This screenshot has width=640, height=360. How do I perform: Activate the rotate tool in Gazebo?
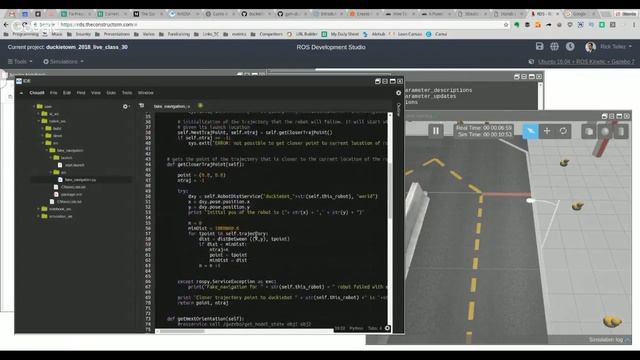[563, 131]
